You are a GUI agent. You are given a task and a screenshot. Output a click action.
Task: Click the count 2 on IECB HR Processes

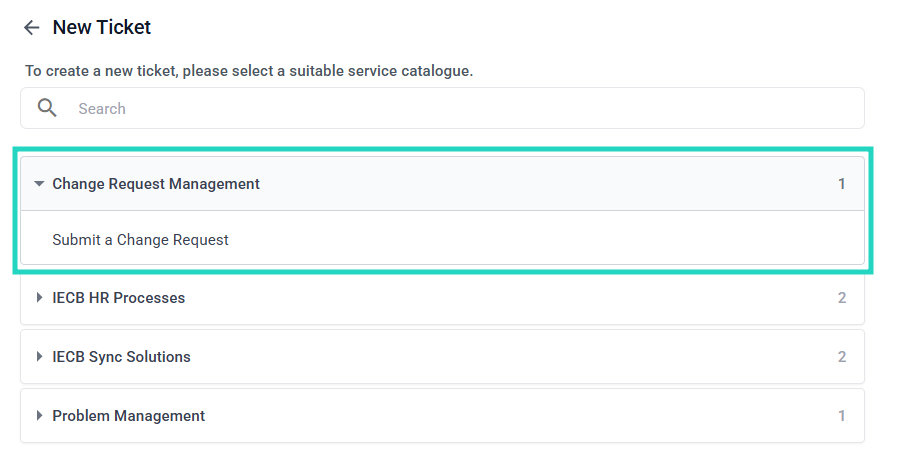pos(842,298)
